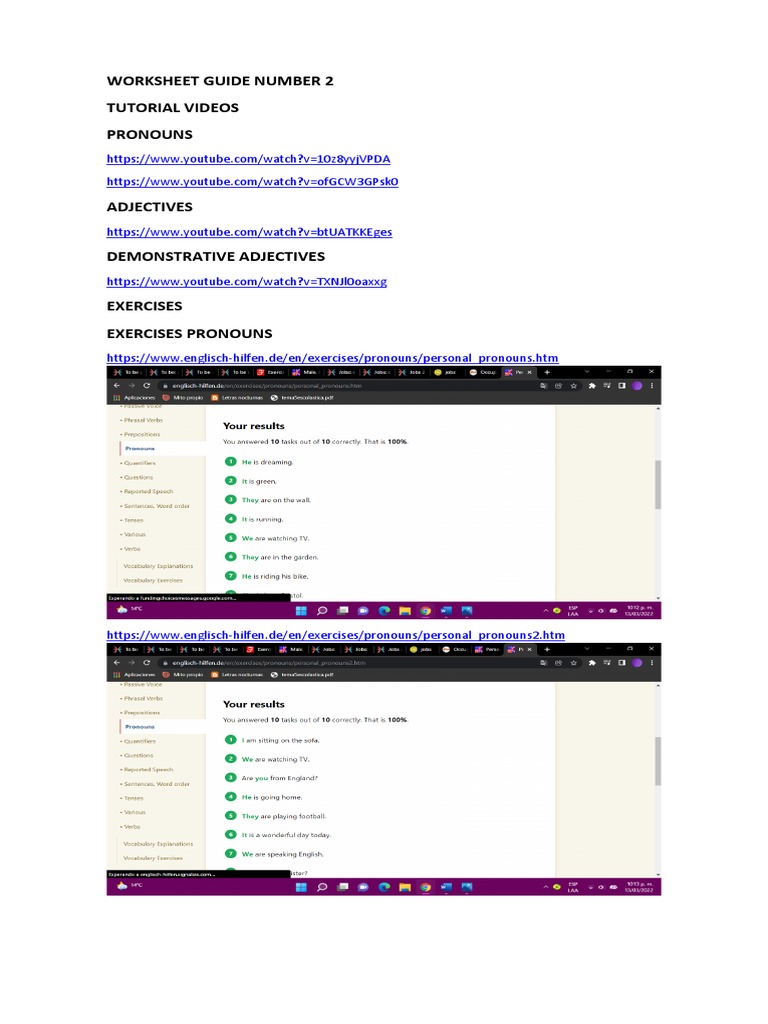Expand the tab search chevron in the personal_pronouns.htm browser
Image resolution: width=768 pixels, height=1024 pixels.
pyautogui.click(x=587, y=372)
